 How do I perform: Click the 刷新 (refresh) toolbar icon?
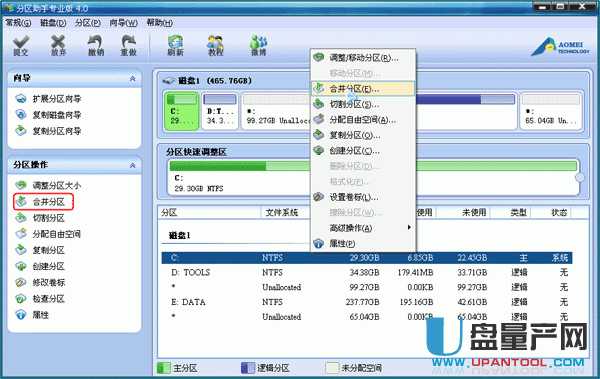click(x=175, y=46)
